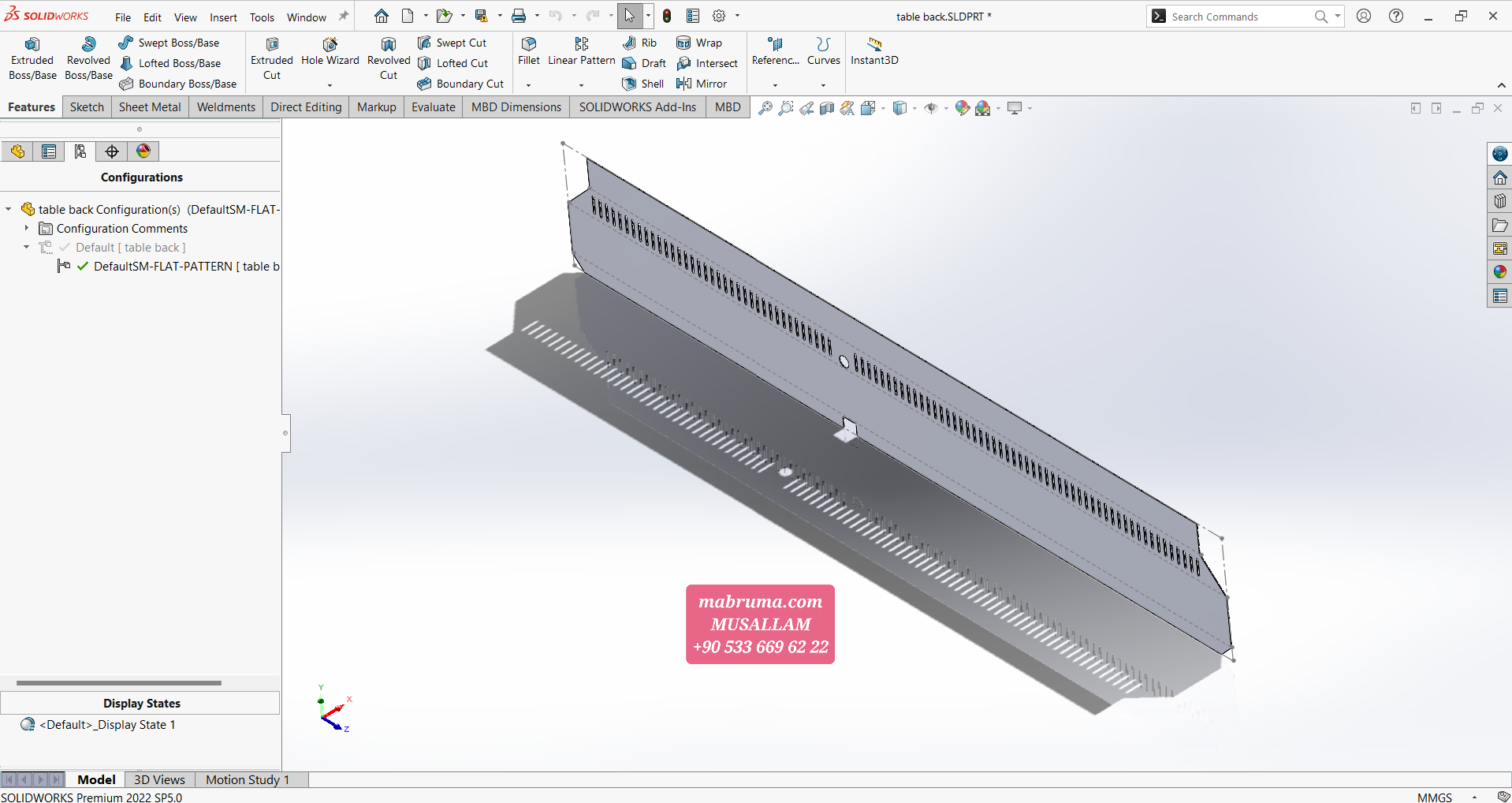This screenshot has height=803, width=1512.
Task: Collapse the Default [ table back ] node
Action: click(26, 247)
